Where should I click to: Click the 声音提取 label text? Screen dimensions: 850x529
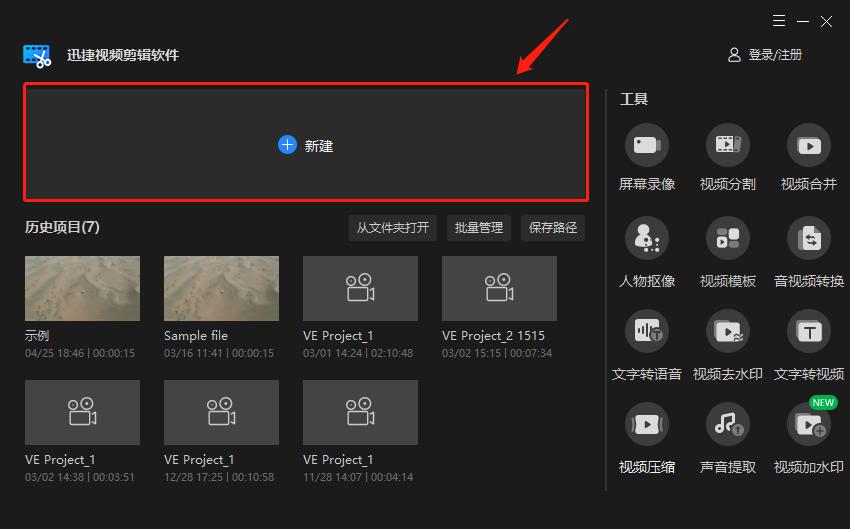(727, 467)
